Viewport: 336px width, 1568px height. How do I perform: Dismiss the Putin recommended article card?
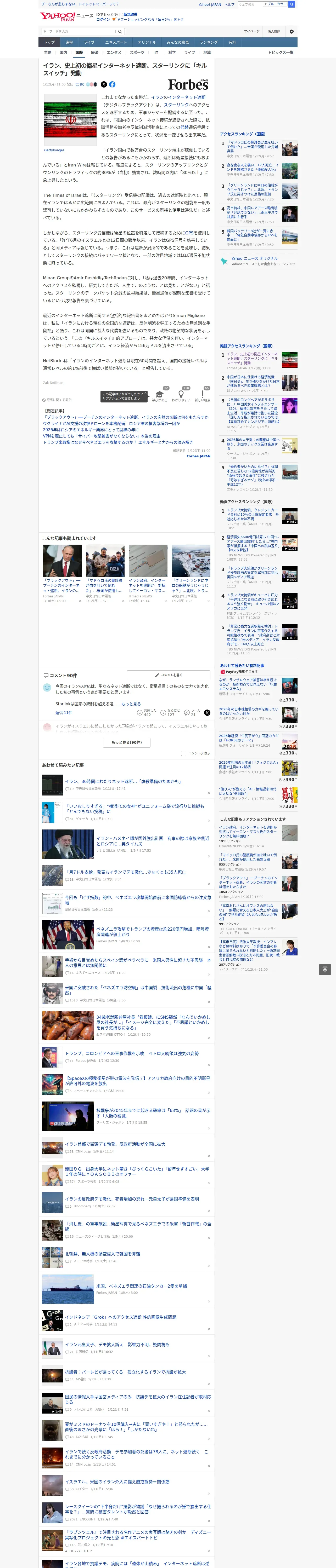pos(79,601)
